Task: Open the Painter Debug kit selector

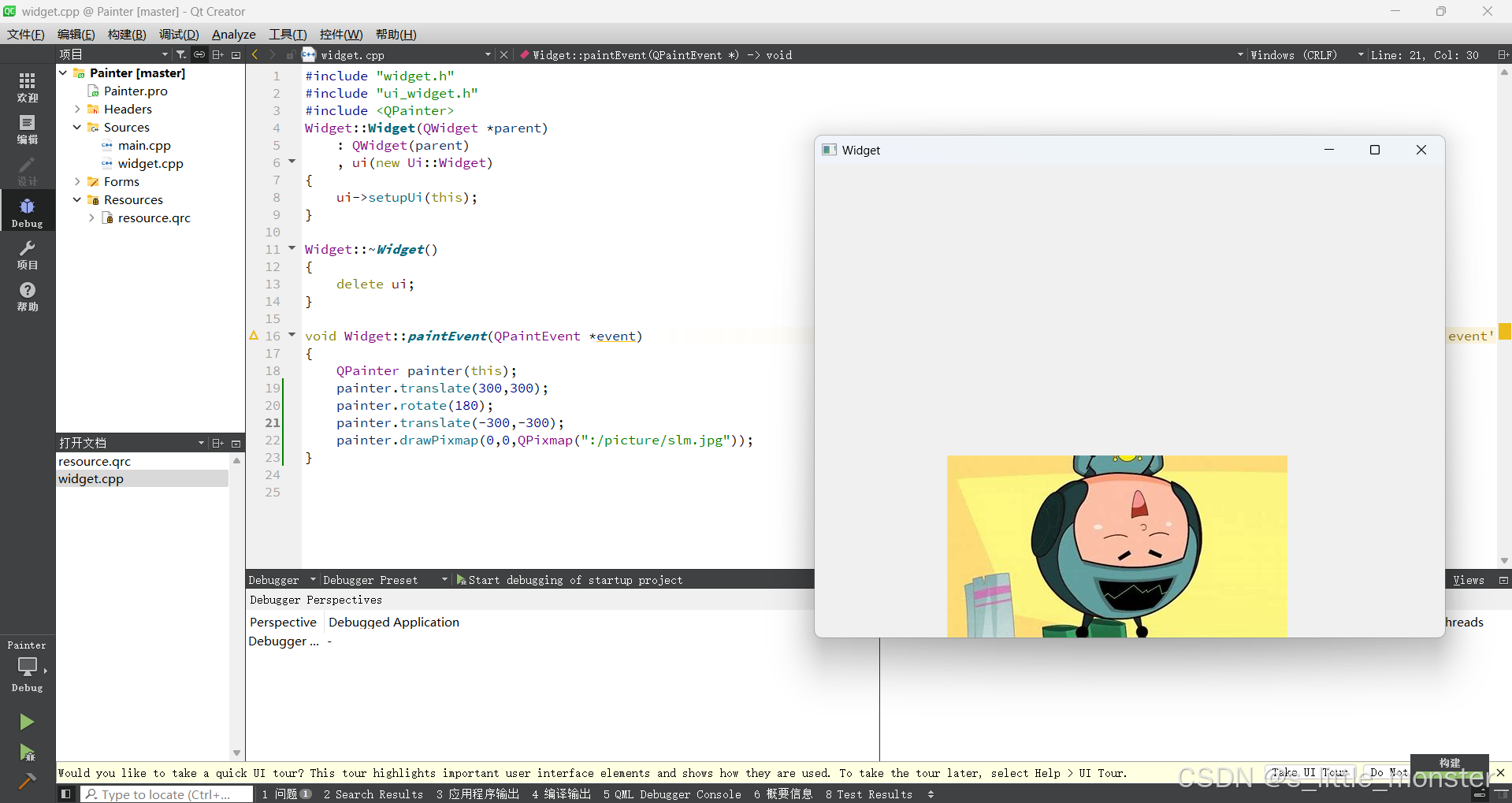Action: coord(28,667)
